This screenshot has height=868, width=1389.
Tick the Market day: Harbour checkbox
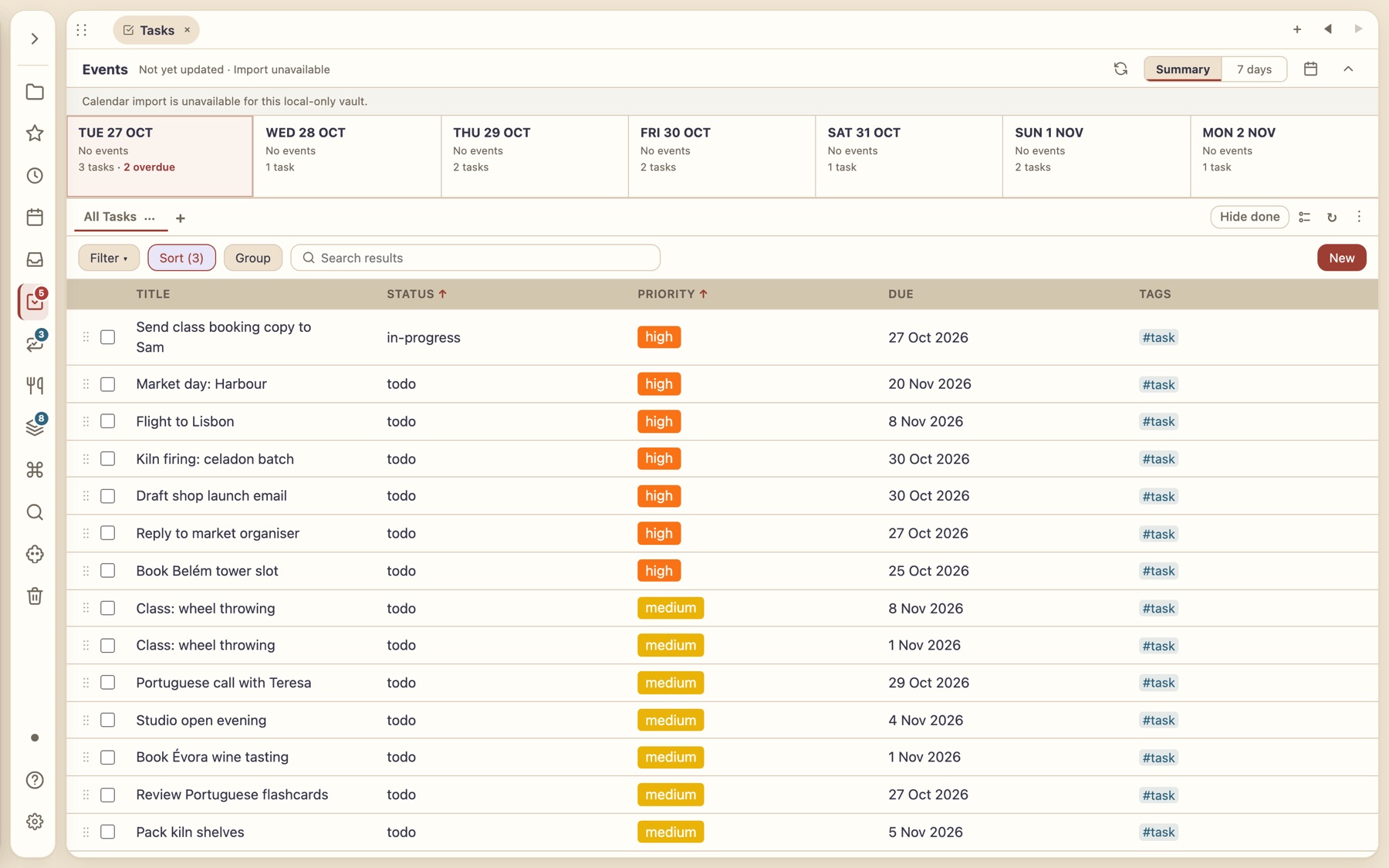click(108, 384)
